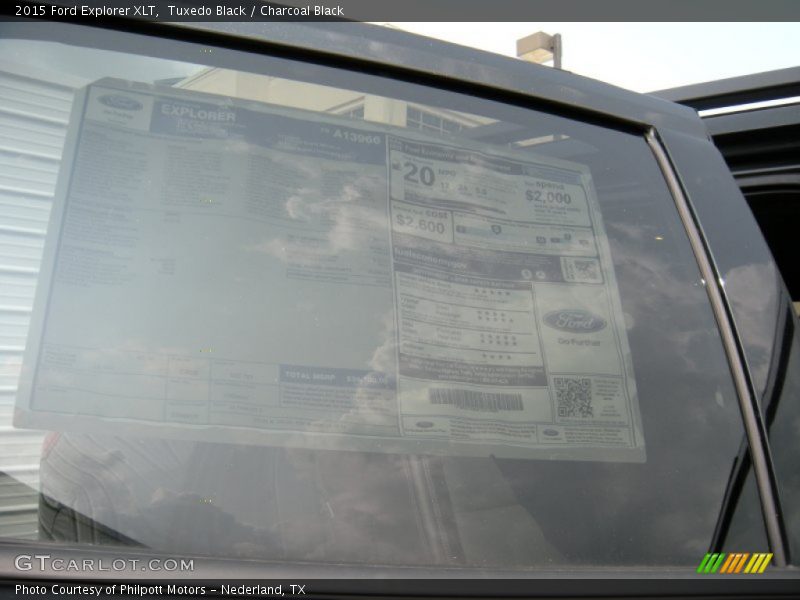Click the colored stripes logo bottom-right

[735, 563]
